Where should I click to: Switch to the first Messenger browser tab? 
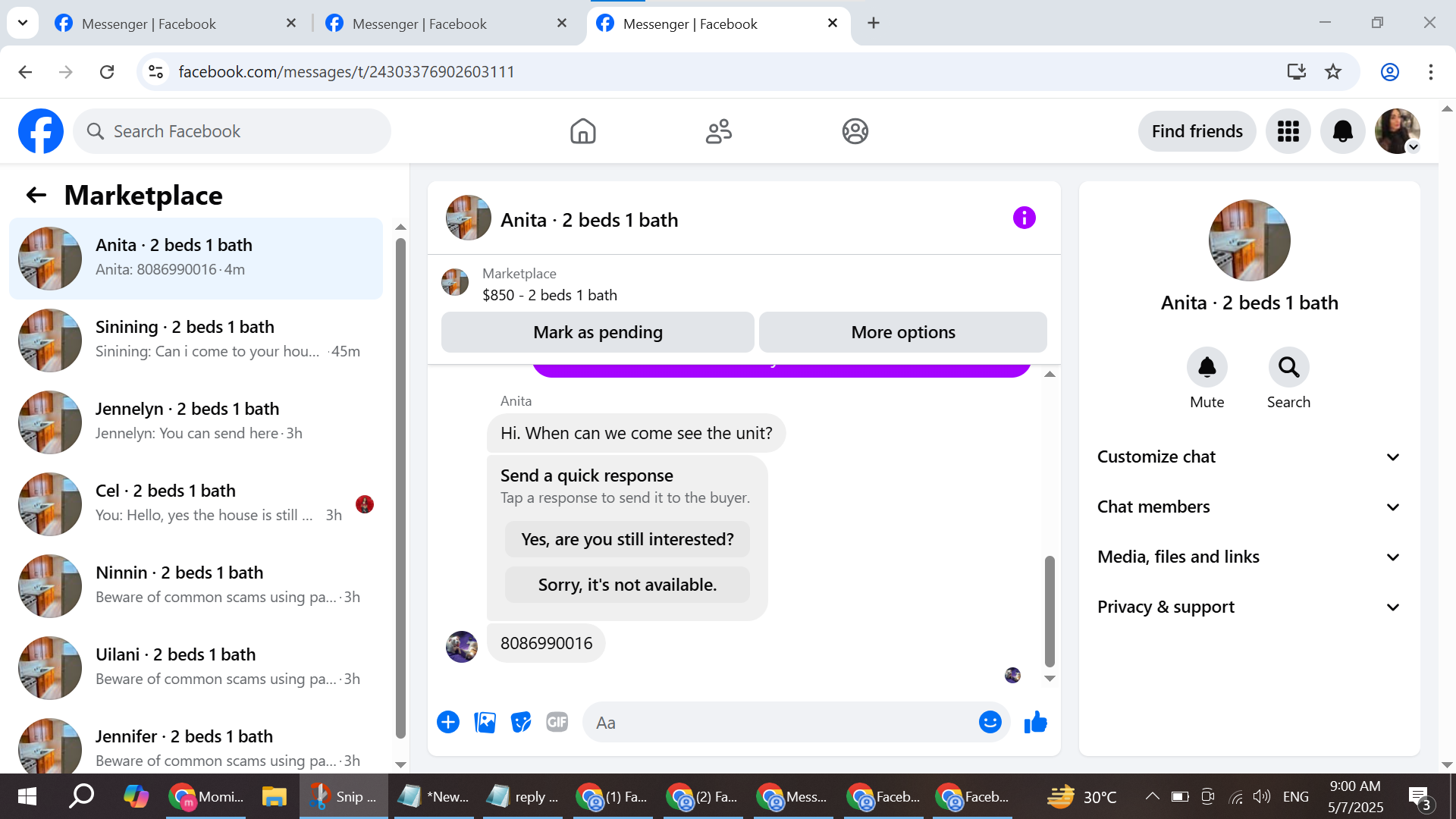coord(149,24)
